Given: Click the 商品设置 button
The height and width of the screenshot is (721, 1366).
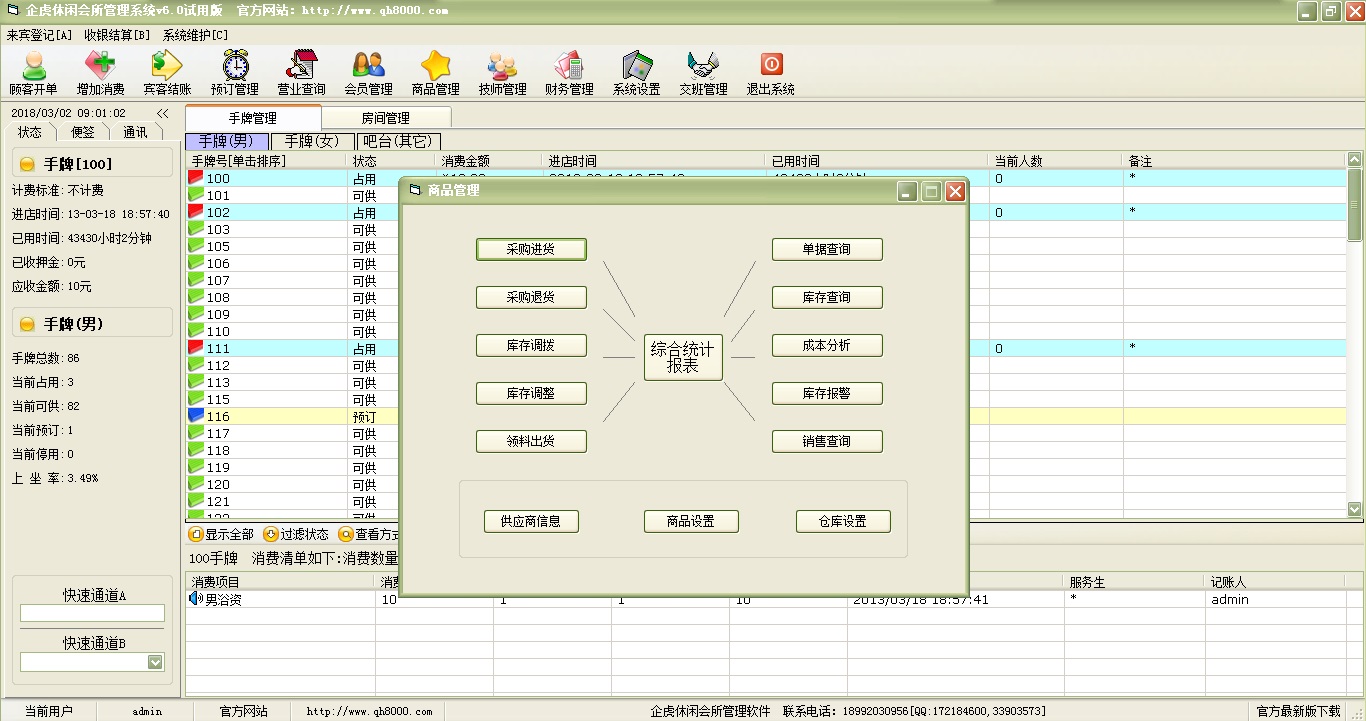Looking at the screenshot, I should coord(691,521).
